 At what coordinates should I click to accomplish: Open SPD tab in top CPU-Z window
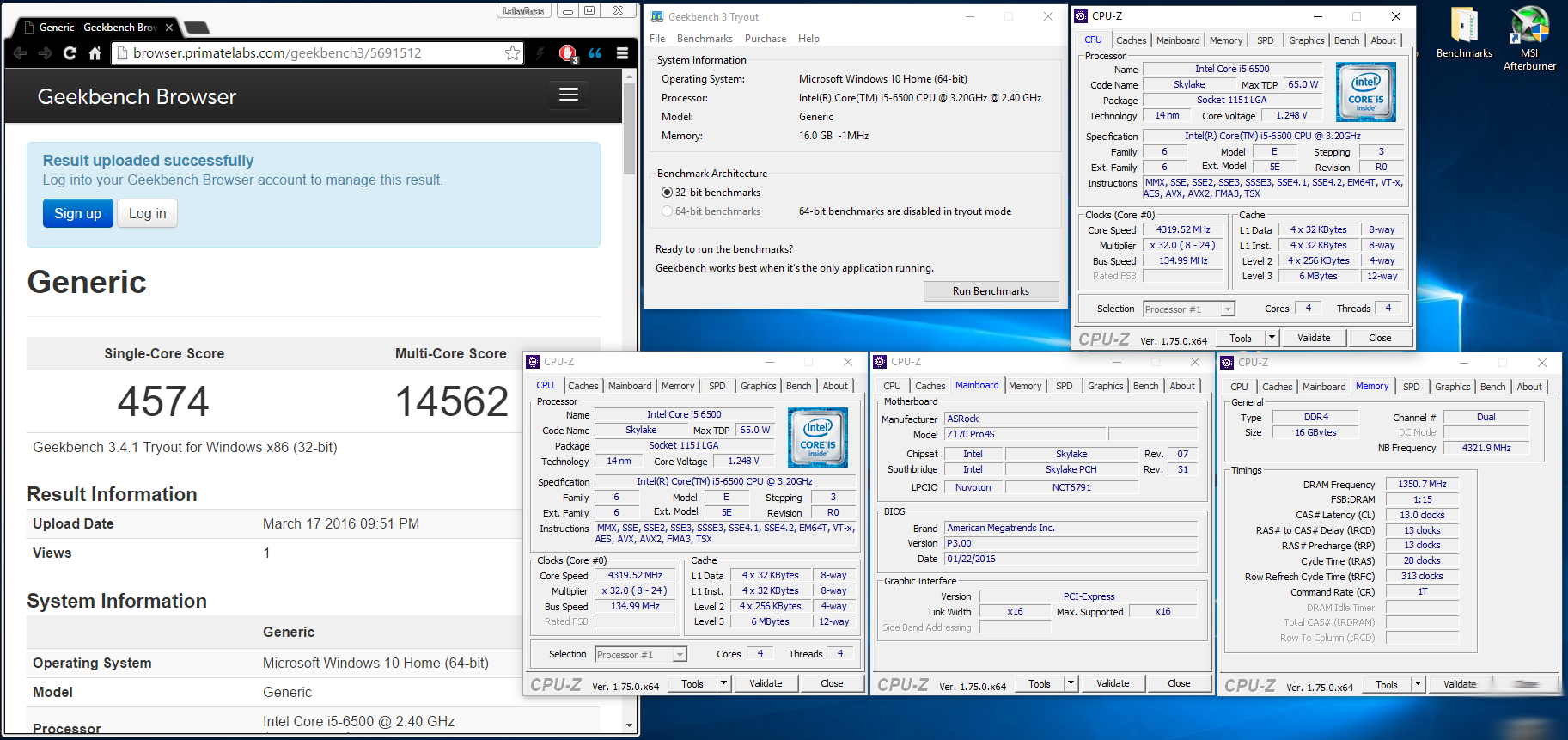click(1265, 40)
